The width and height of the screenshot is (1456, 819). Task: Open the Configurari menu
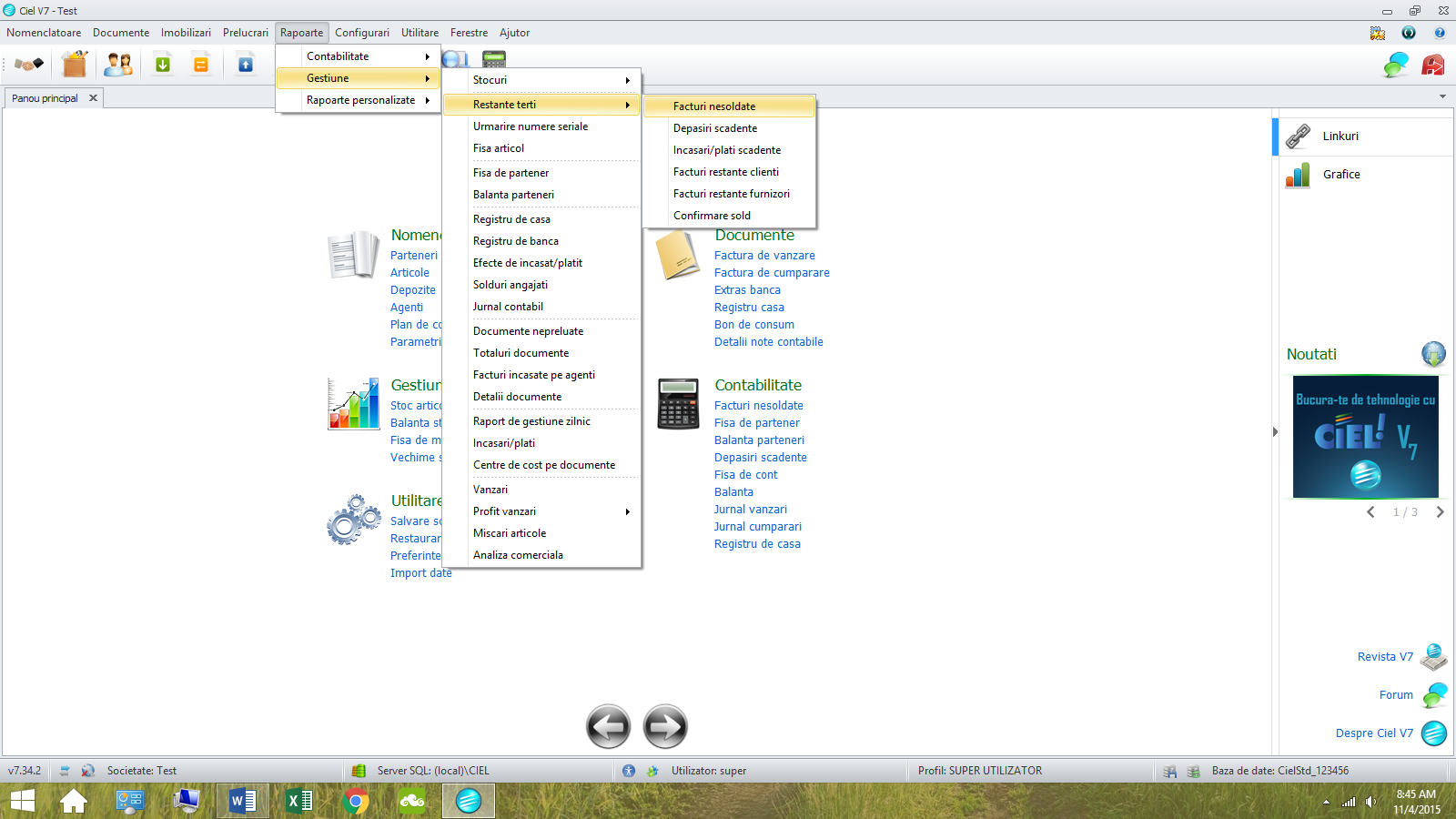point(362,33)
